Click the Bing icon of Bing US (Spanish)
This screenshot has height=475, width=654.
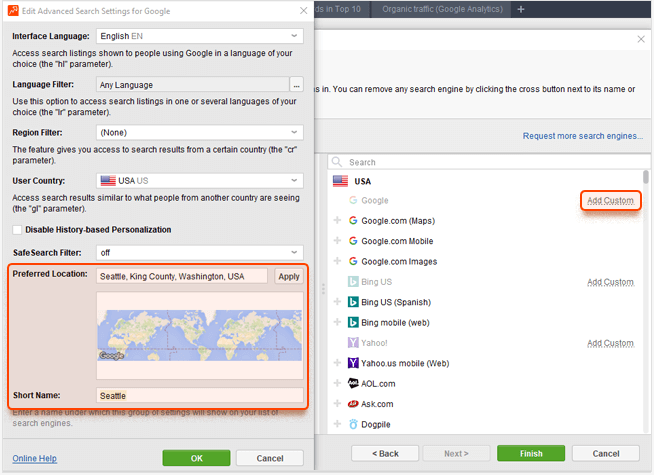coord(353,302)
